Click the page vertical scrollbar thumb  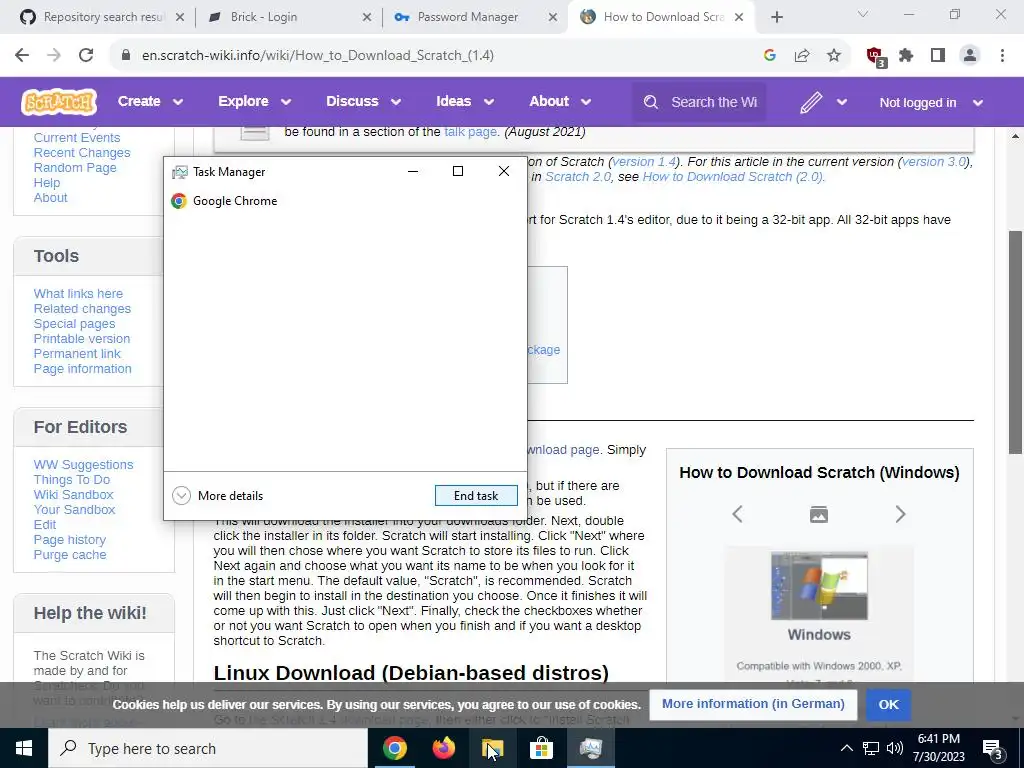click(x=1016, y=342)
